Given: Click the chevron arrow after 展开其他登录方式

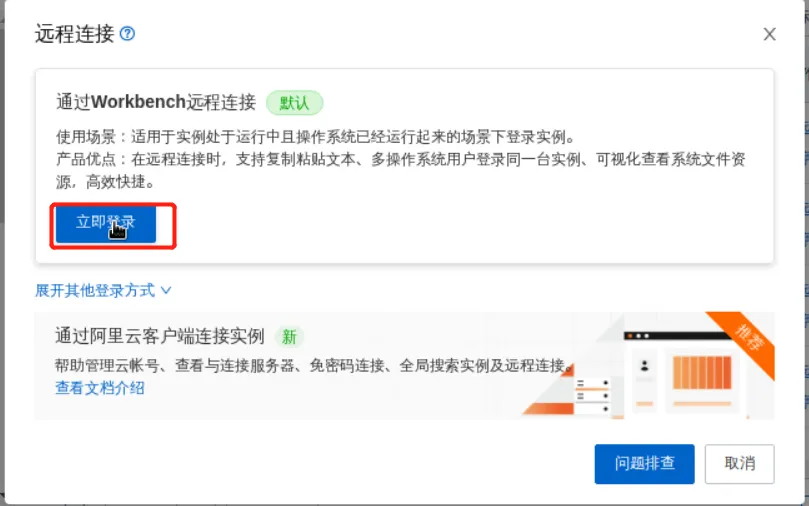Looking at the screenshot, I should 166,290.
